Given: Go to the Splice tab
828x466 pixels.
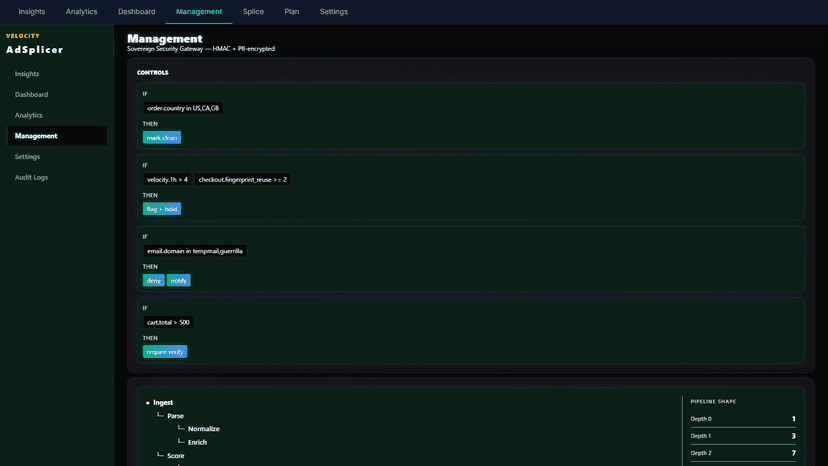Looking at the screenshot, I should point(253,12).
